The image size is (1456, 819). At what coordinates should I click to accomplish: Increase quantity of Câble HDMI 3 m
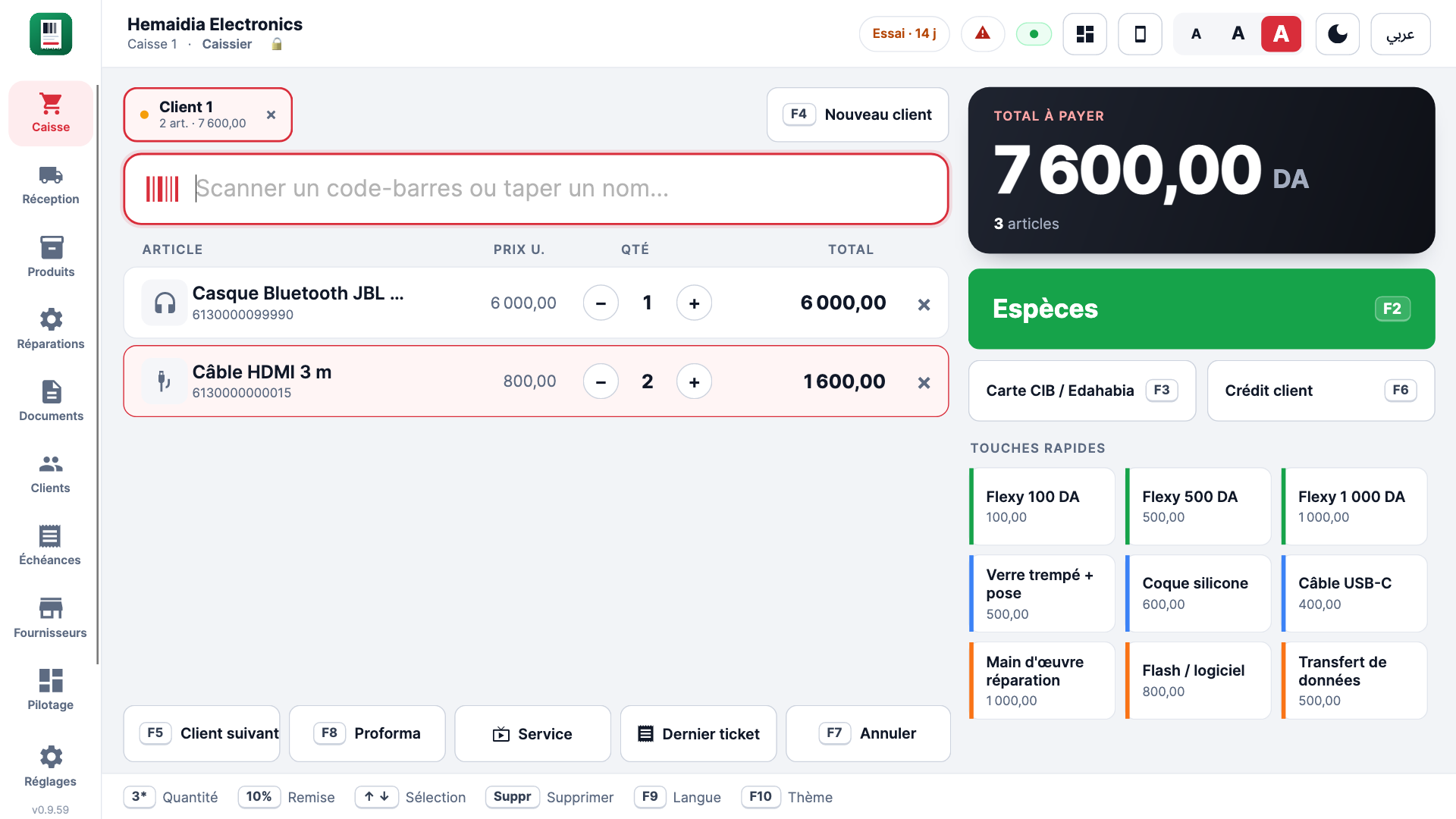694,381
